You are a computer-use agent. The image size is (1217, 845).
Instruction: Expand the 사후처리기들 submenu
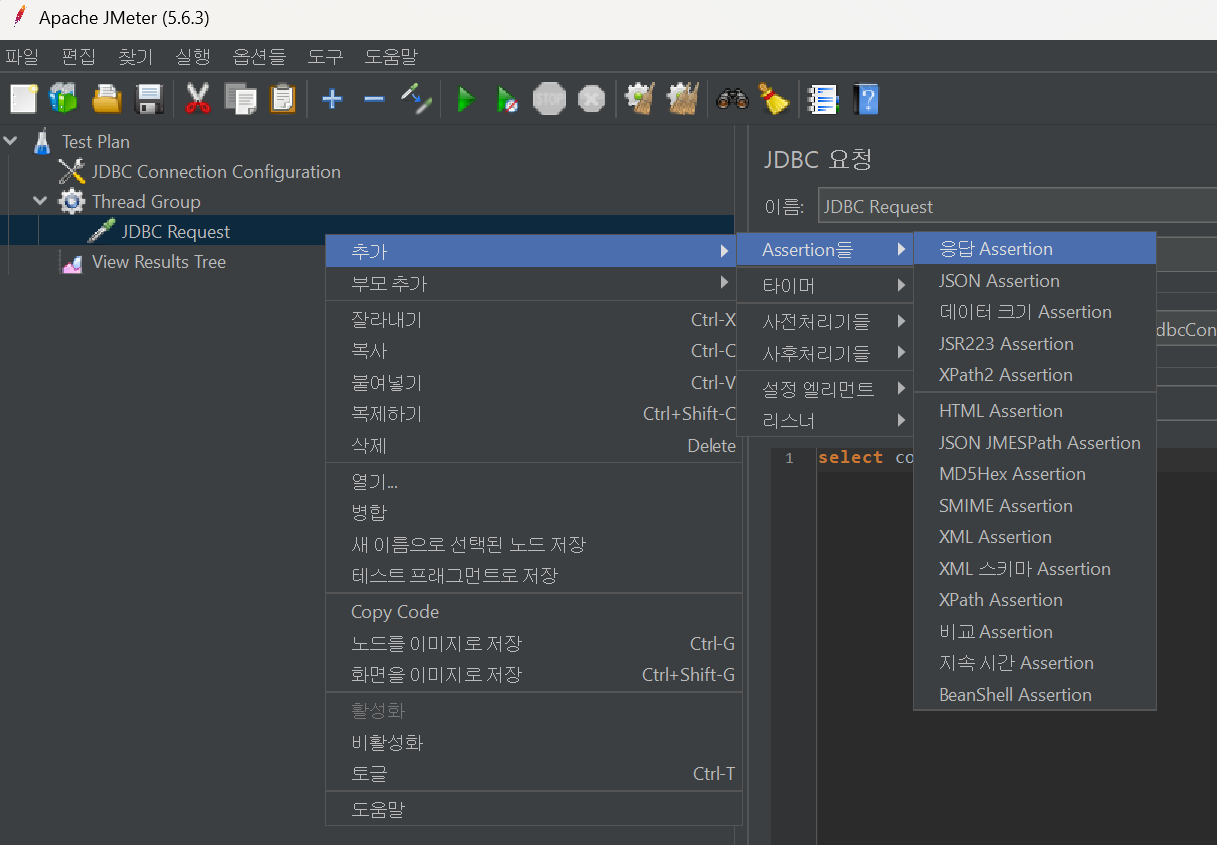(x=825, y=353)
